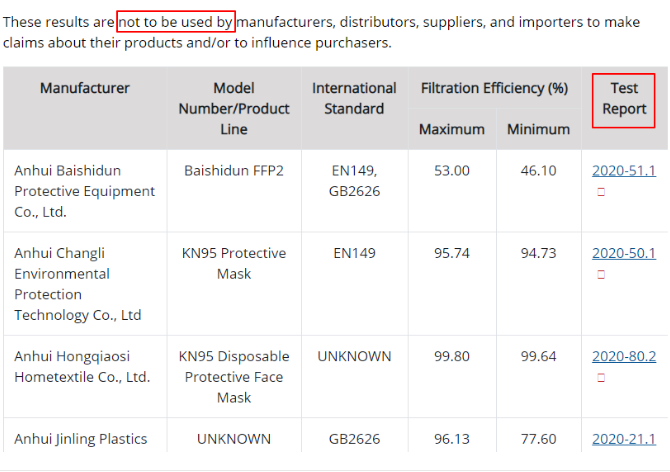
Task: Click the Filtration Efficiency (%) header
Action: [494, 88]
